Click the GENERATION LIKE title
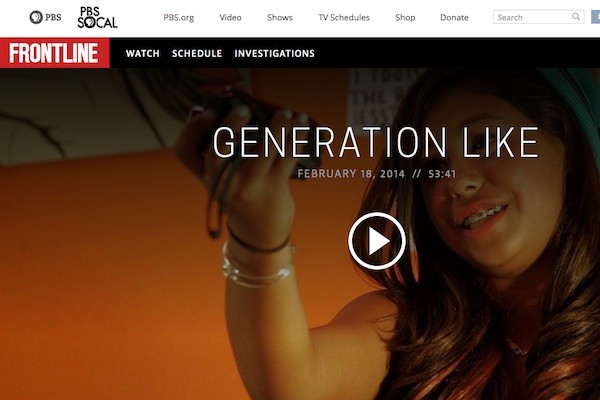Viewport: 600px width, 400px height. (376, 142)
